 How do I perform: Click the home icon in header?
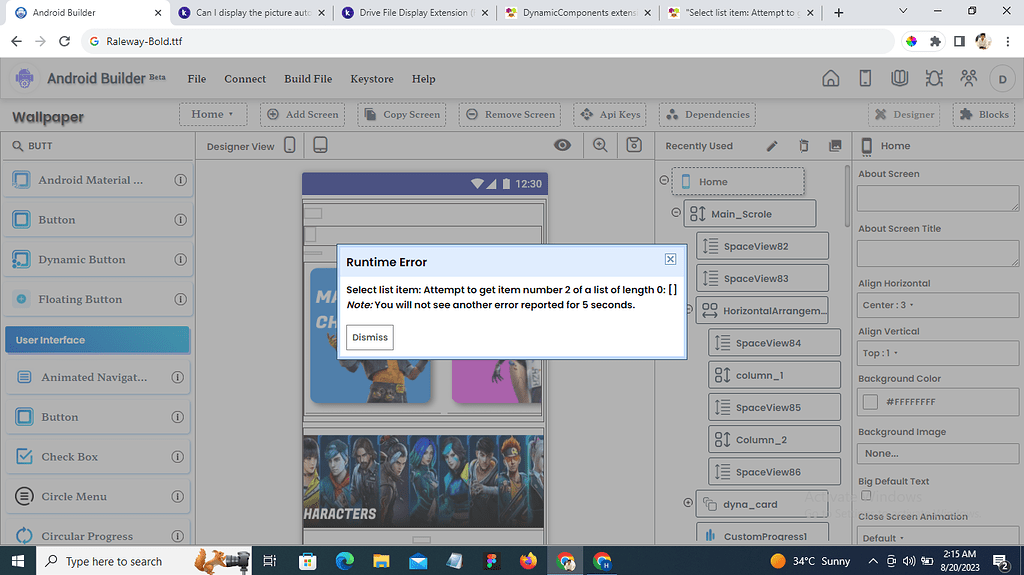click(x=831, y=78)
